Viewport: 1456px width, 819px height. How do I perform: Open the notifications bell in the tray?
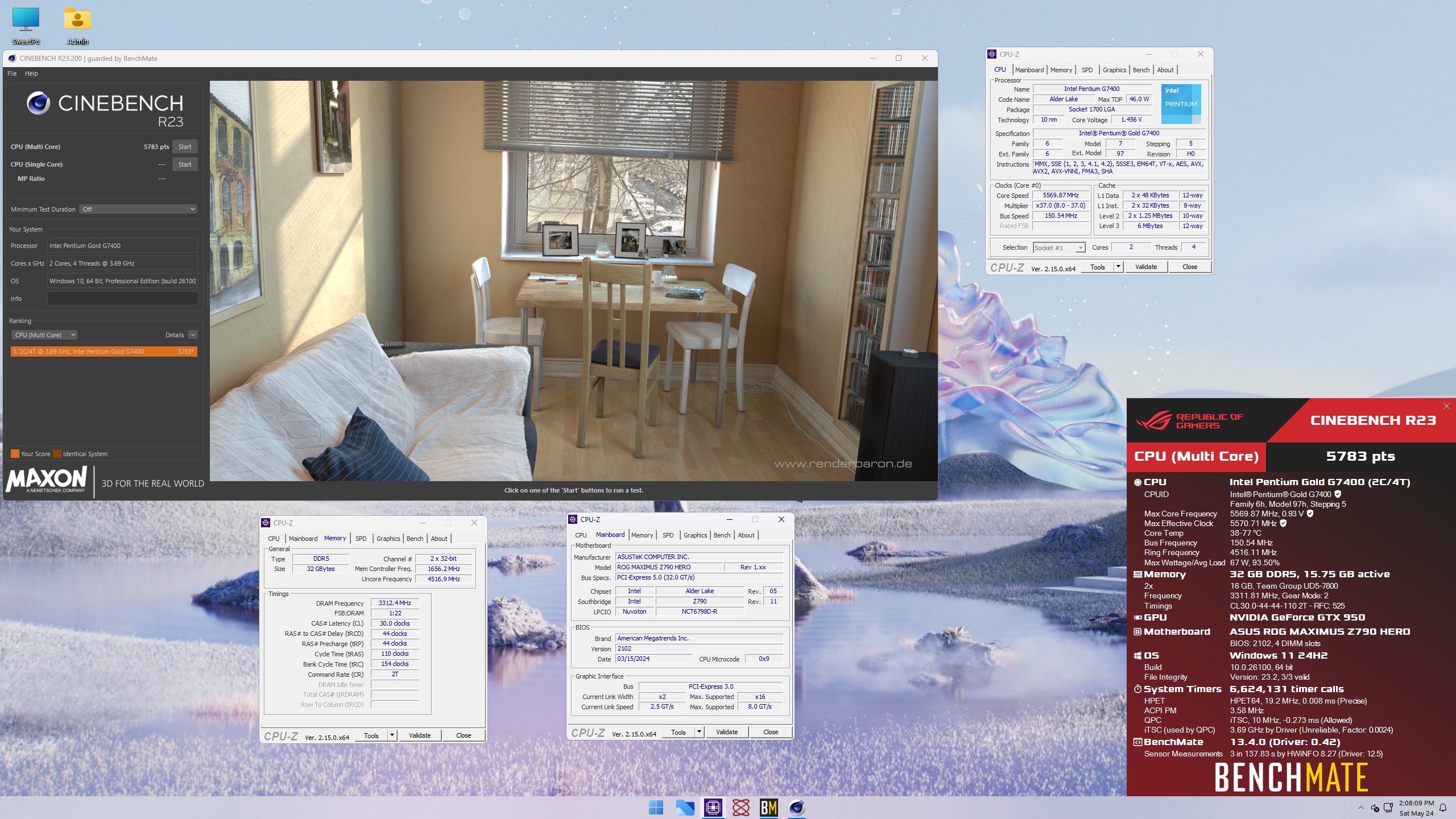tap(1443, 808)
